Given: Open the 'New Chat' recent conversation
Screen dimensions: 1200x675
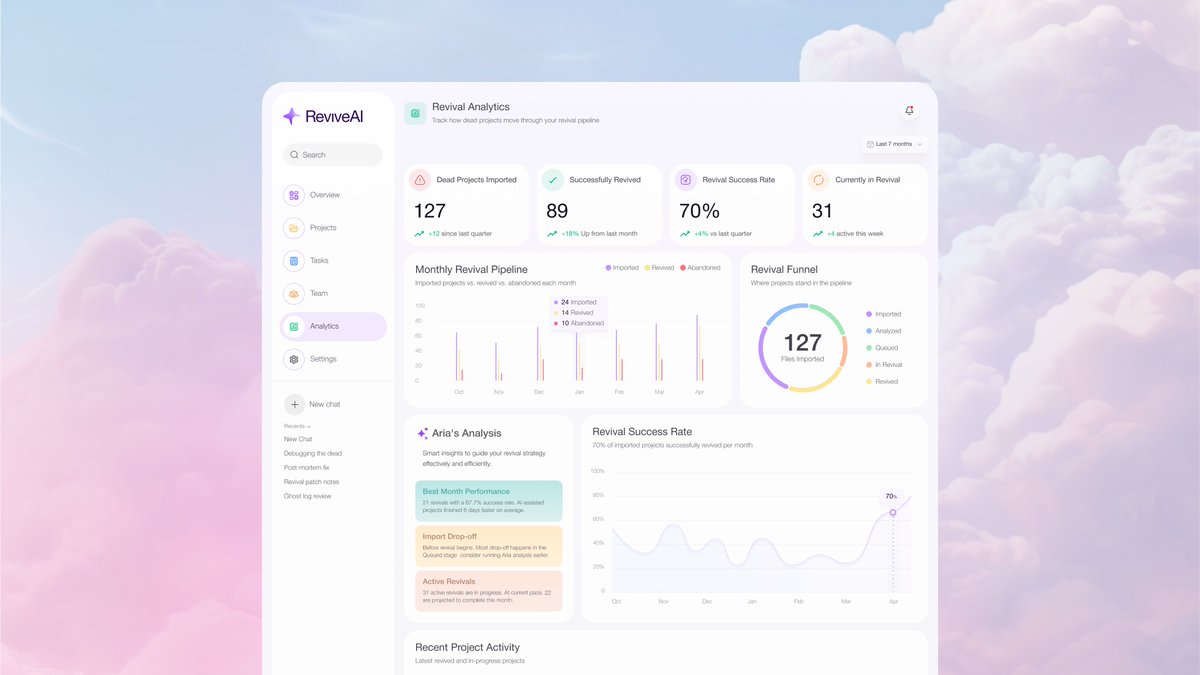Looking at the screenshot, I should [x=298, y=439].
